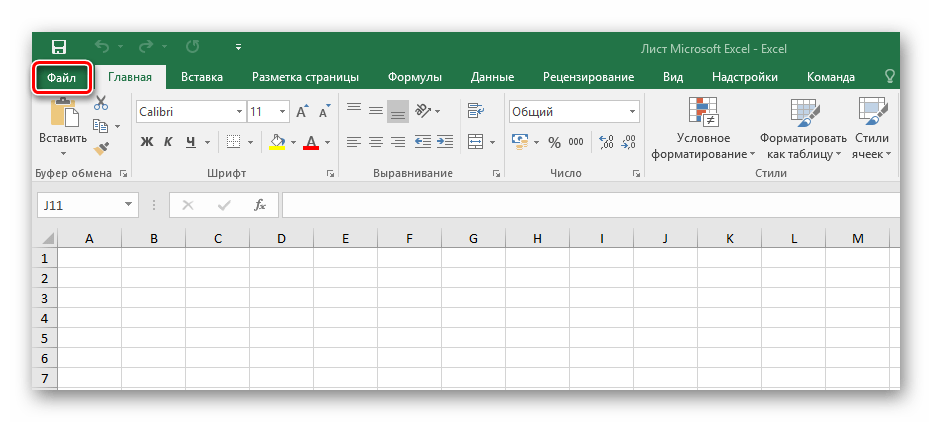The image size is (932, 422).
Task: Click the Increase Font Size icon
Action: click(x=303, y=112)
